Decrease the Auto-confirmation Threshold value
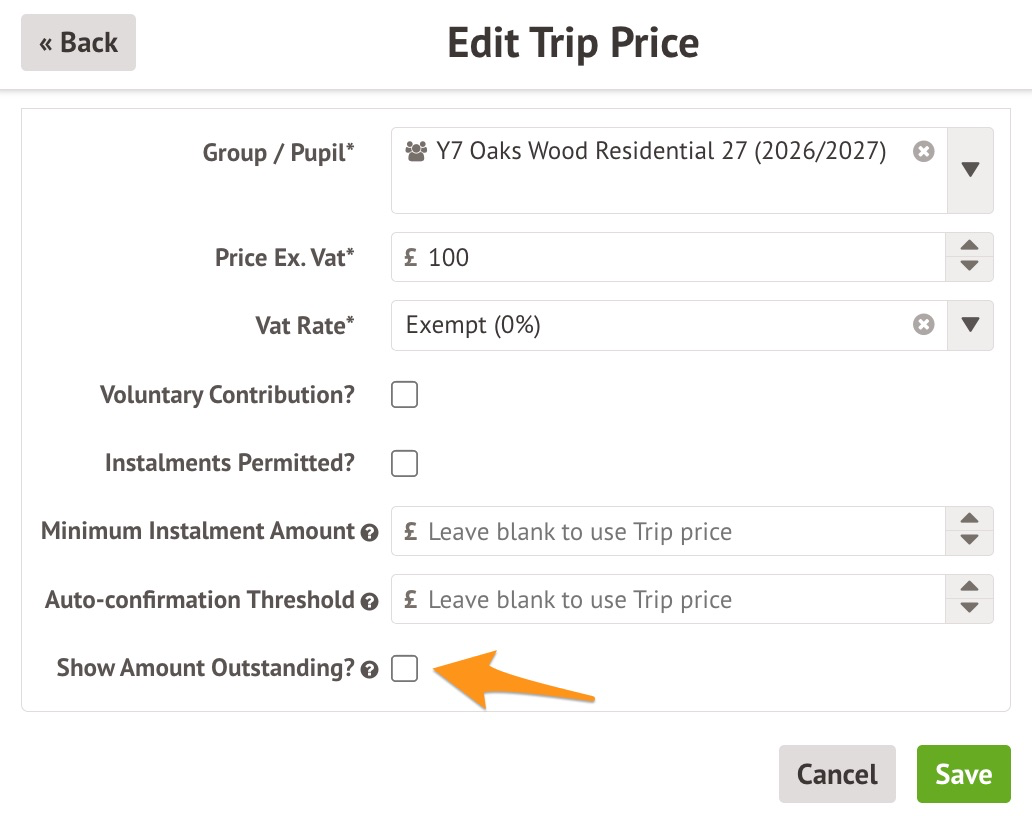1032x830 pixels. 968,610
